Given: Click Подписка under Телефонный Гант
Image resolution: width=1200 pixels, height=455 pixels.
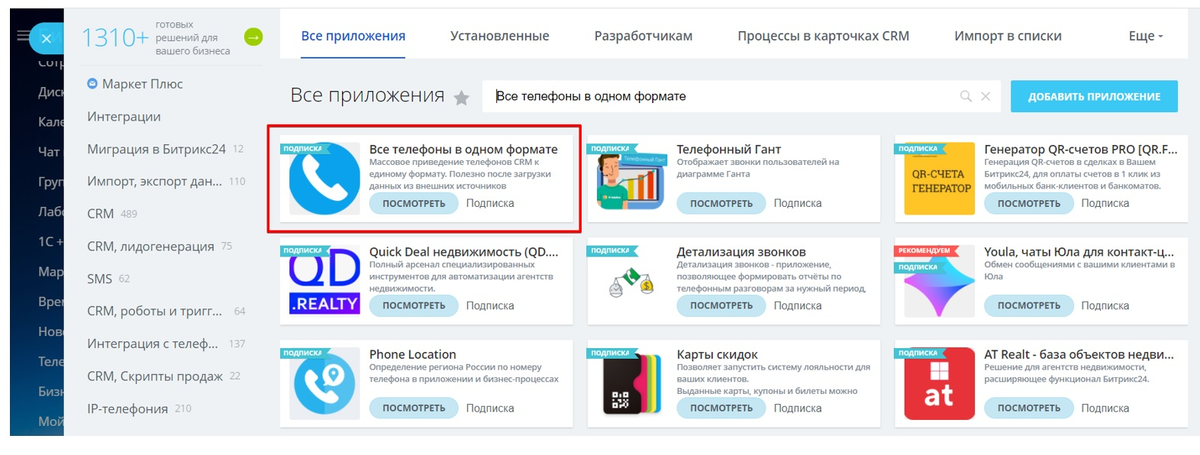Looking at the screenshot, I should [x=798, y=203].
